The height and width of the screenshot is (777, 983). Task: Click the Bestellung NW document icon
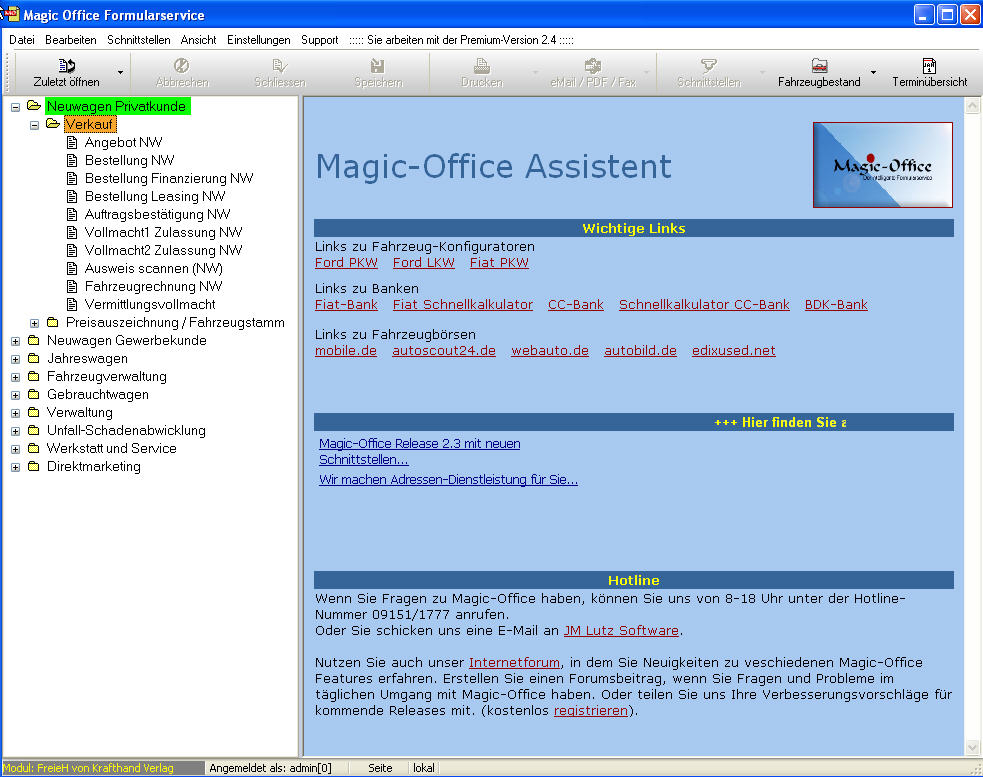[72, 161]
